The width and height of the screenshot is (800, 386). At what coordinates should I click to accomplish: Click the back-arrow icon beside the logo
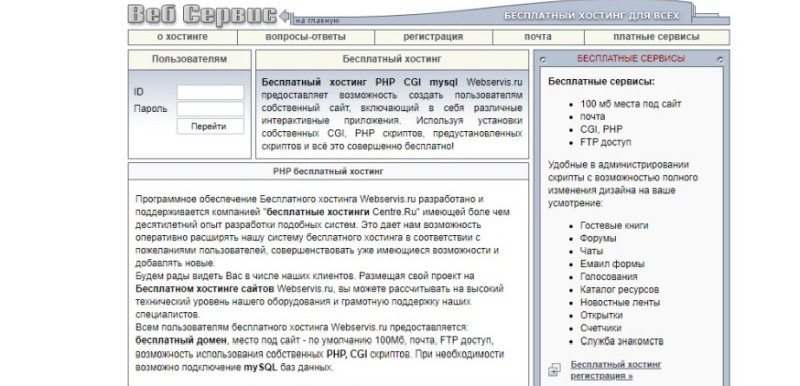pos(285,16)
